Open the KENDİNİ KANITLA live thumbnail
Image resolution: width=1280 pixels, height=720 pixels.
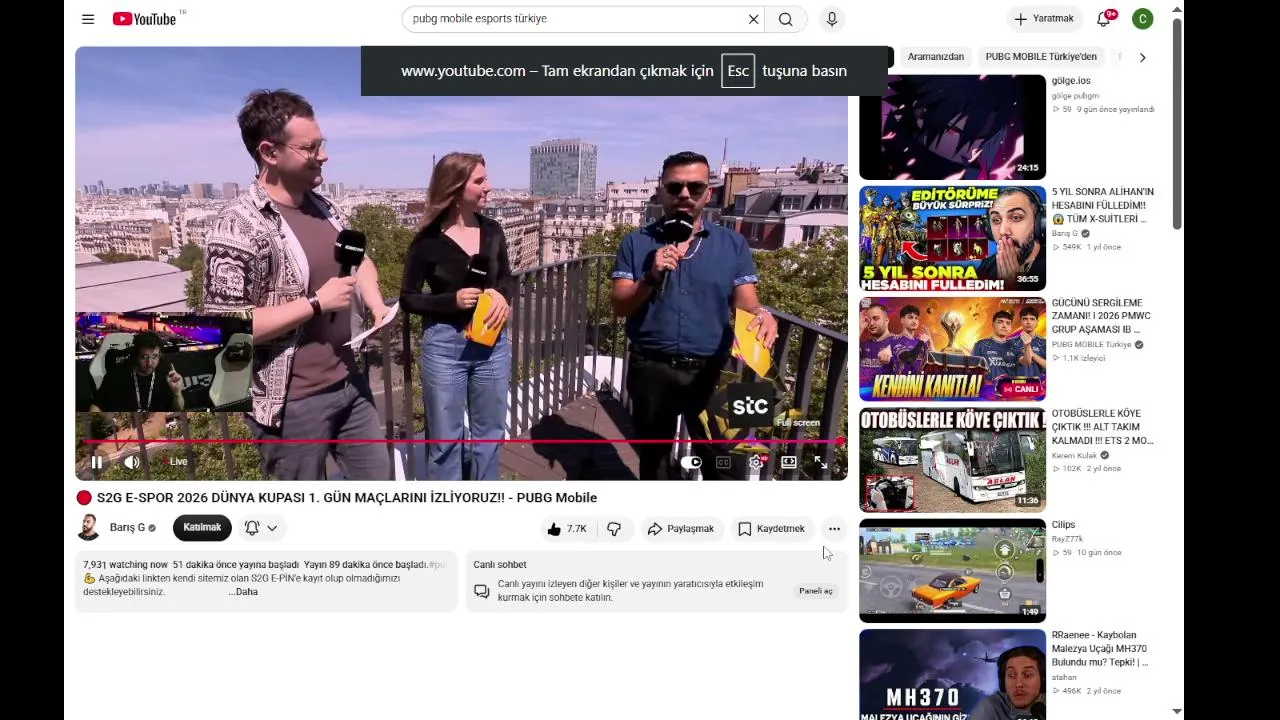point(952,349)
